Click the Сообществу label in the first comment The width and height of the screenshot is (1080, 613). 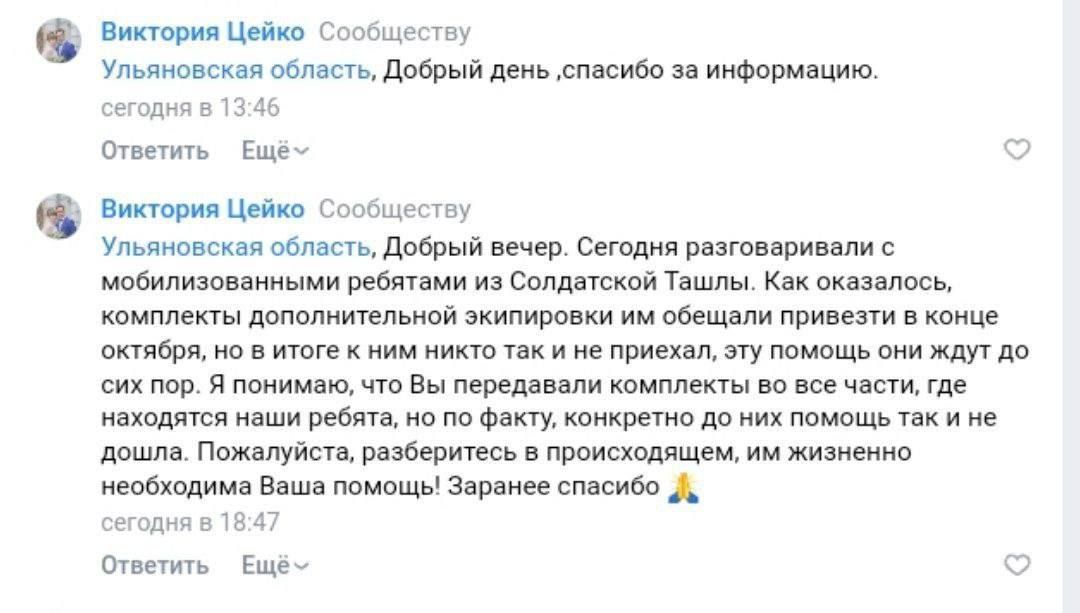(x=394, y=32)
